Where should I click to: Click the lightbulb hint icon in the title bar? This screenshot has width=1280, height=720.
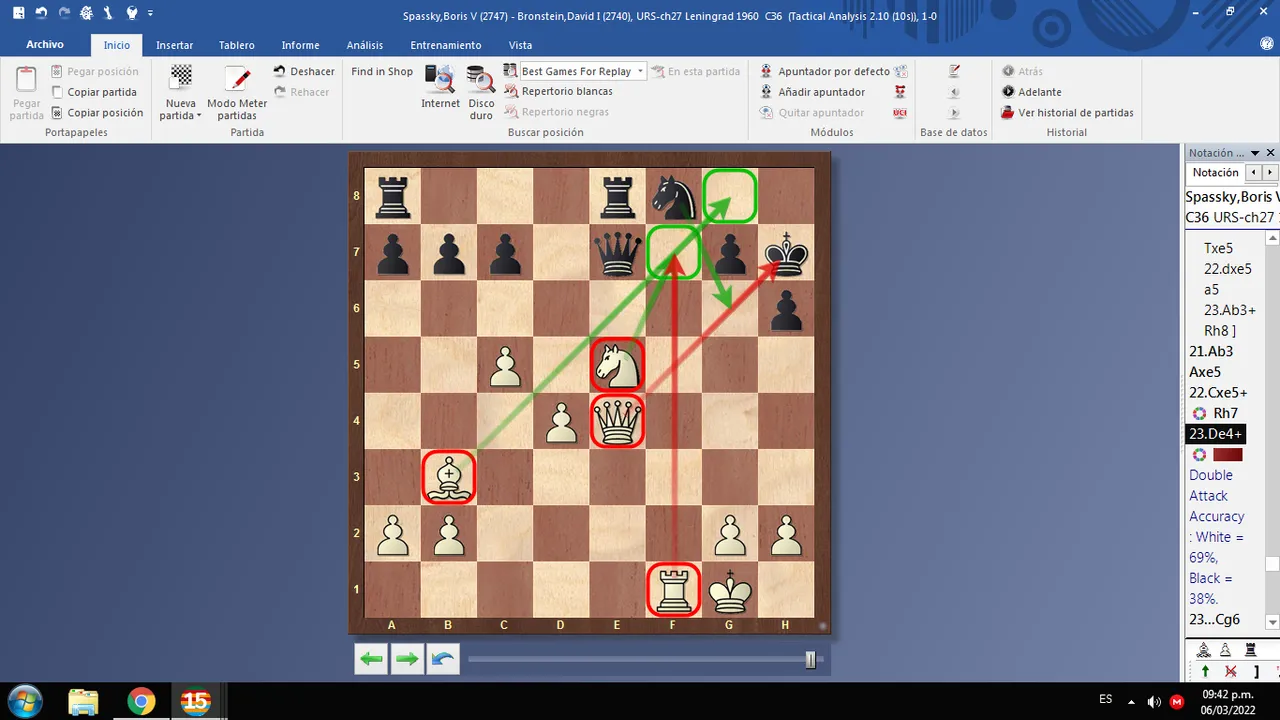131,13
